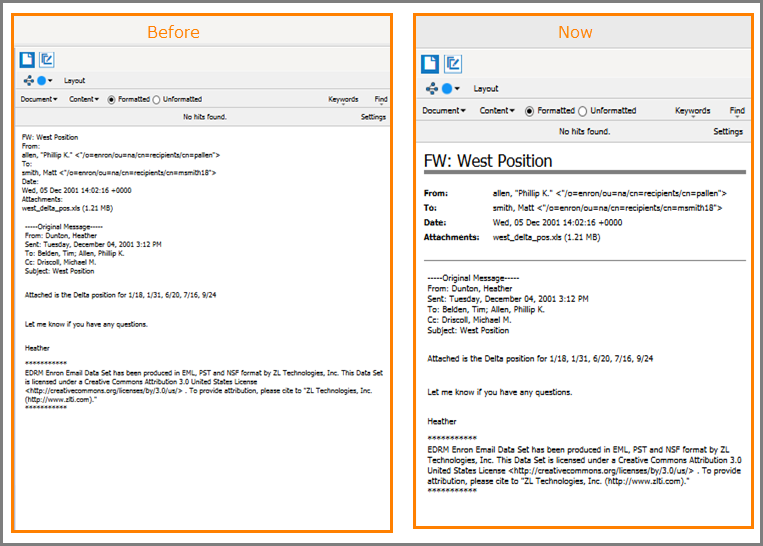Open the Content menu in Now panel
The image size is (763, 546).
(497, 110)
